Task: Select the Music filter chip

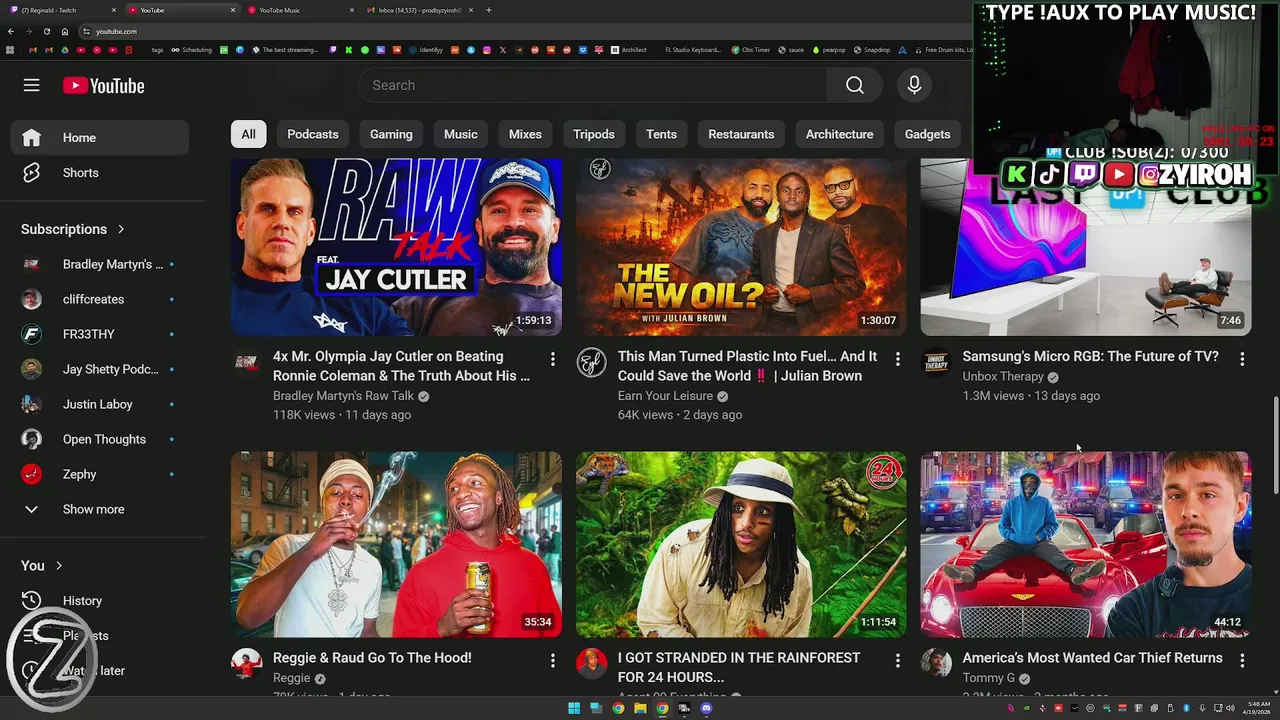Action: click(461, 134)
